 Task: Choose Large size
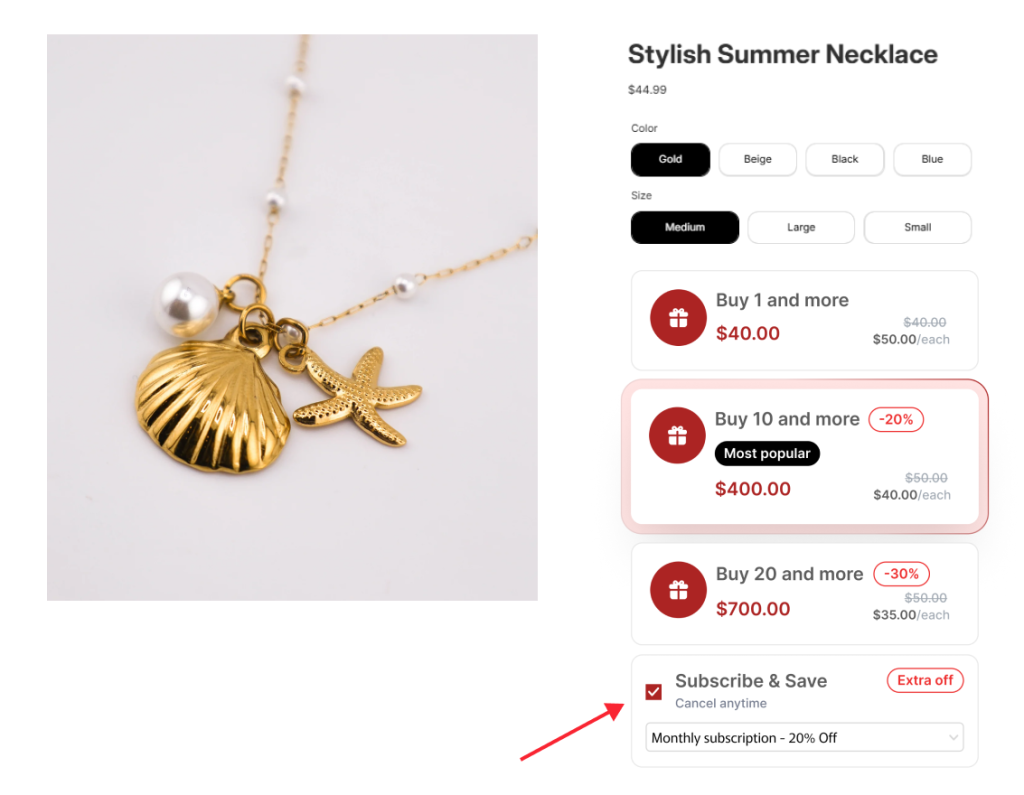tap(801, 228)
